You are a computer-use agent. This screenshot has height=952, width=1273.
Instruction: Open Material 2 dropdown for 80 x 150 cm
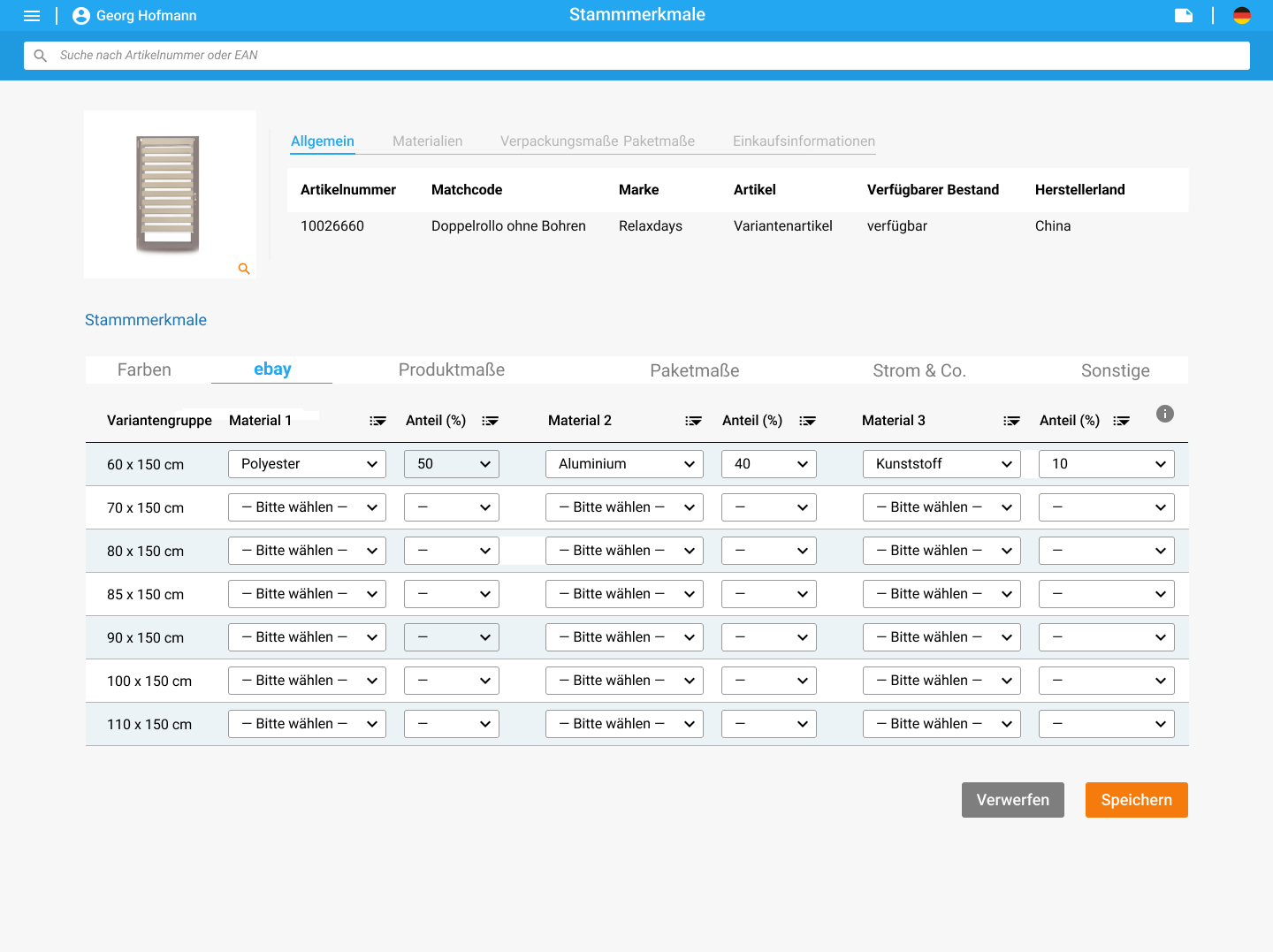(624, 551)
